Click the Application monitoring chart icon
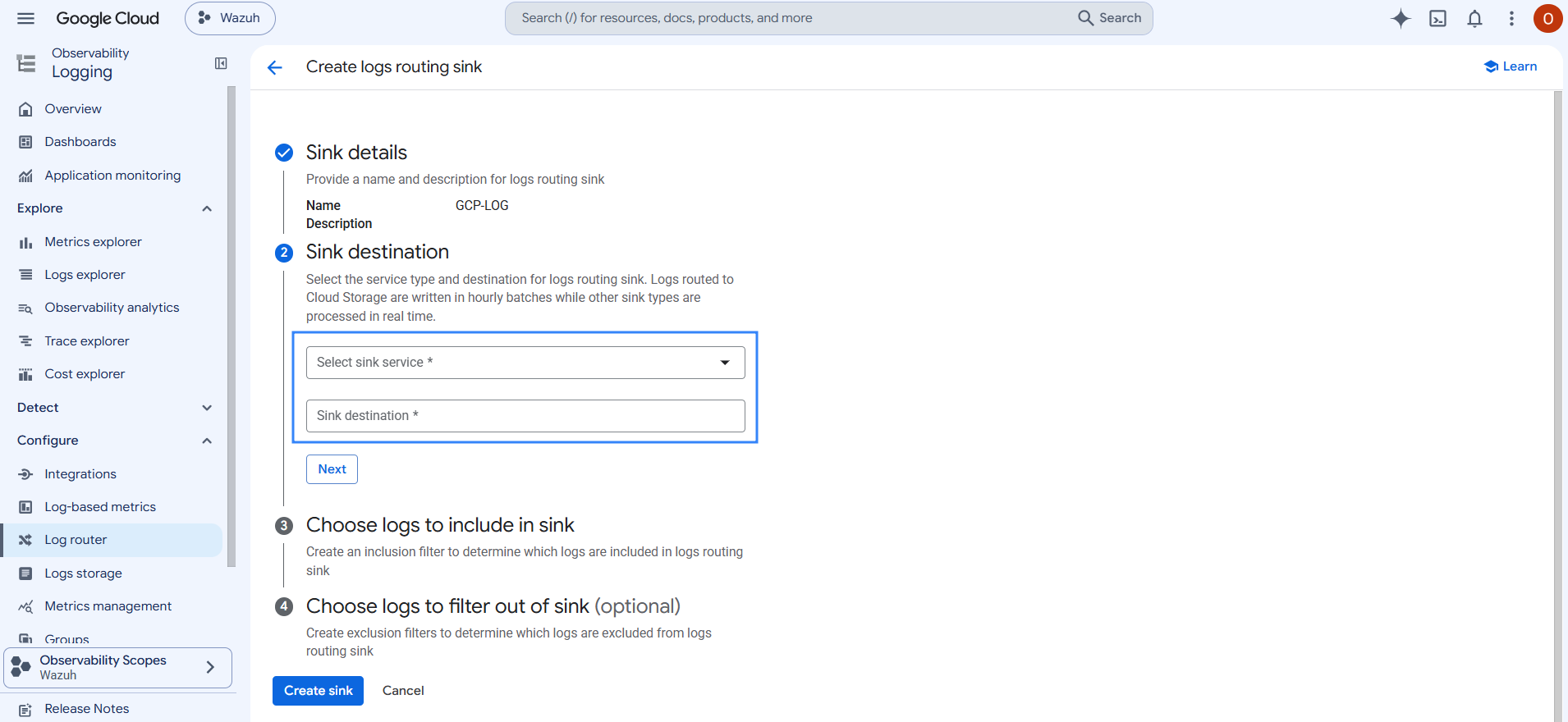 click(x=26, y=176)
